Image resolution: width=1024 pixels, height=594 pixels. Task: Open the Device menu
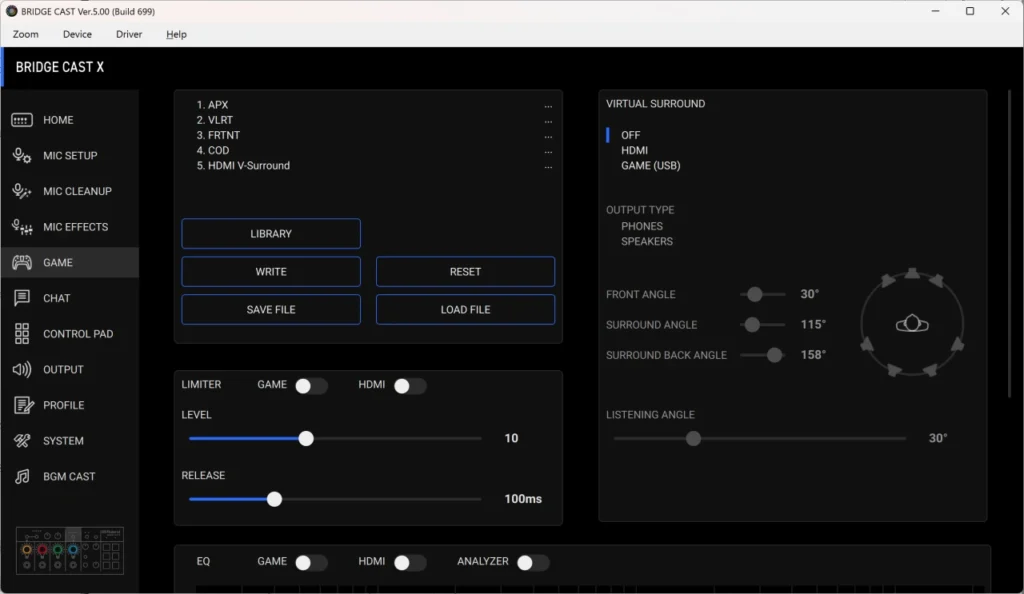pyautogui.click(x=77, y=34)
